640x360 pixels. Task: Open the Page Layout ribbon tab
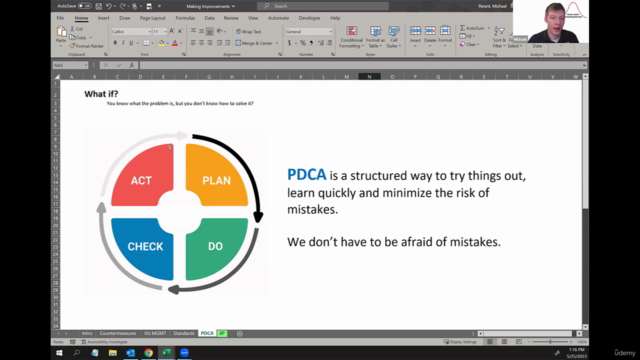(x=152, y=18)
